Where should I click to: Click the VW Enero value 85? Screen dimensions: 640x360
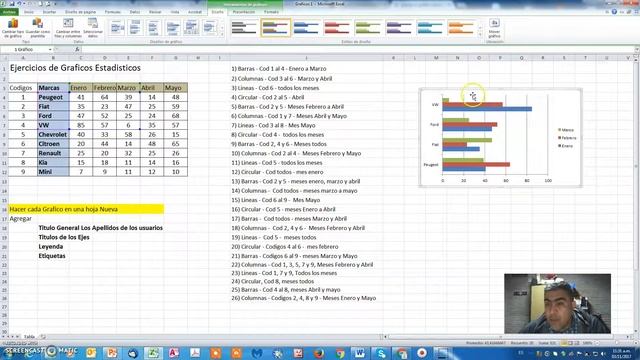81,125
